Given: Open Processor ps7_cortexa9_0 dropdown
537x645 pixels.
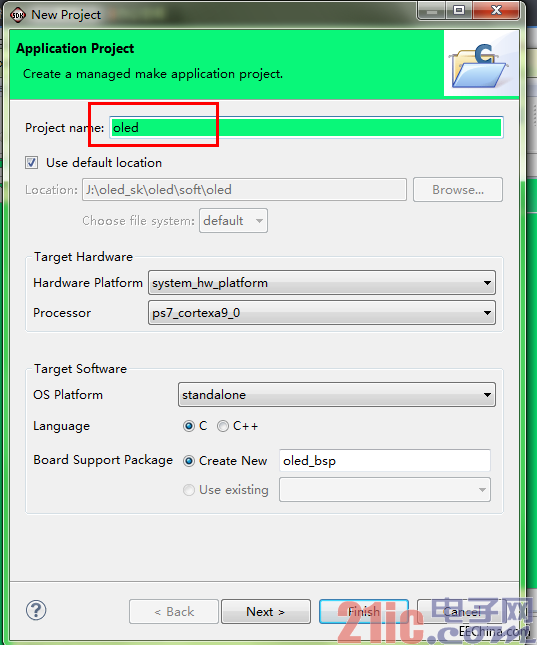Looking at the screenshot, I should [x=322, y=313].
